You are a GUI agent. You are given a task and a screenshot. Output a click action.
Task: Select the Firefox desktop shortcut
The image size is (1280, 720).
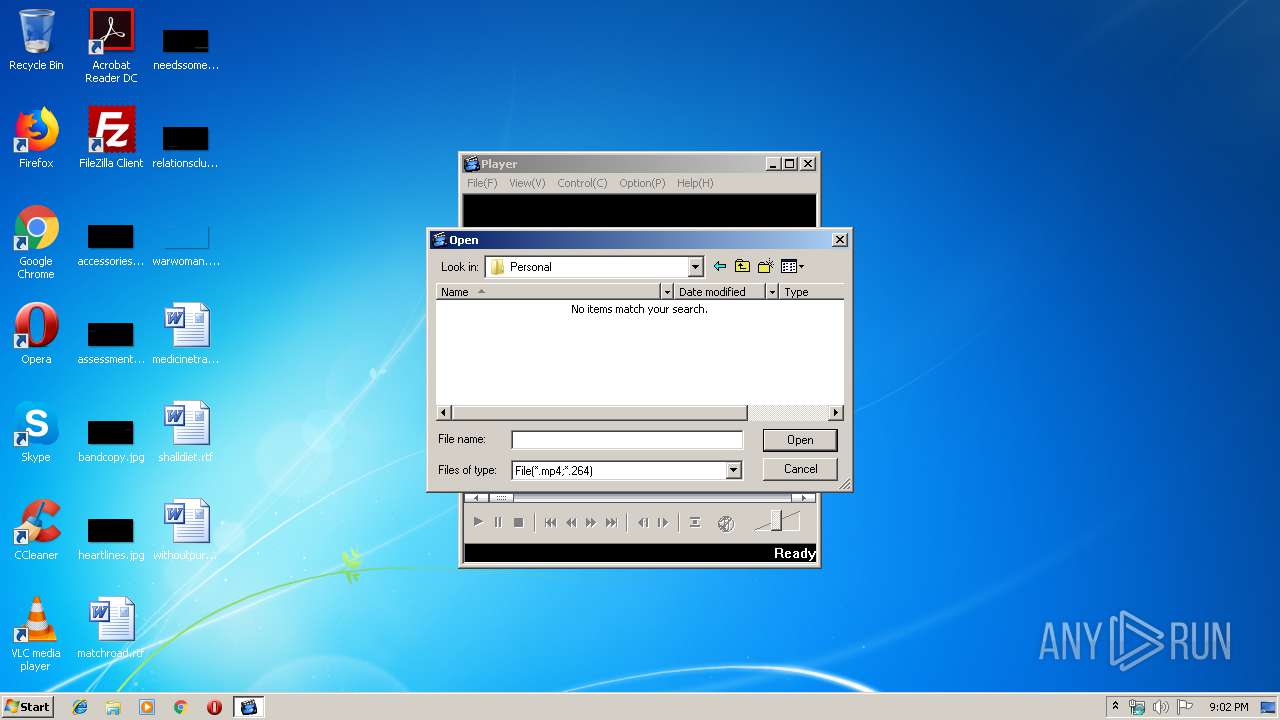(x=36, y=138)
